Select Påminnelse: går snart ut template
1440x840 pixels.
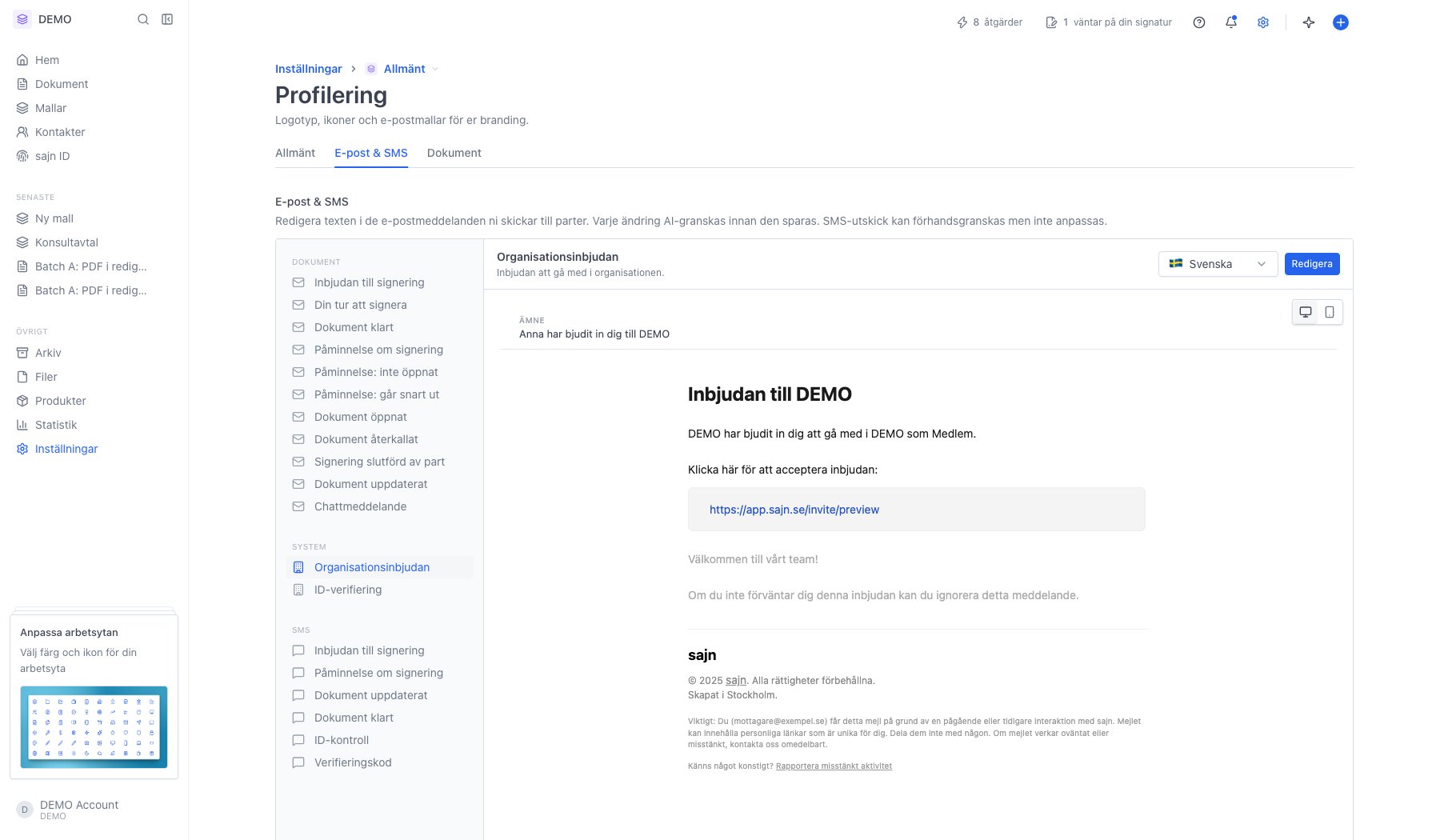coord(379,394)
